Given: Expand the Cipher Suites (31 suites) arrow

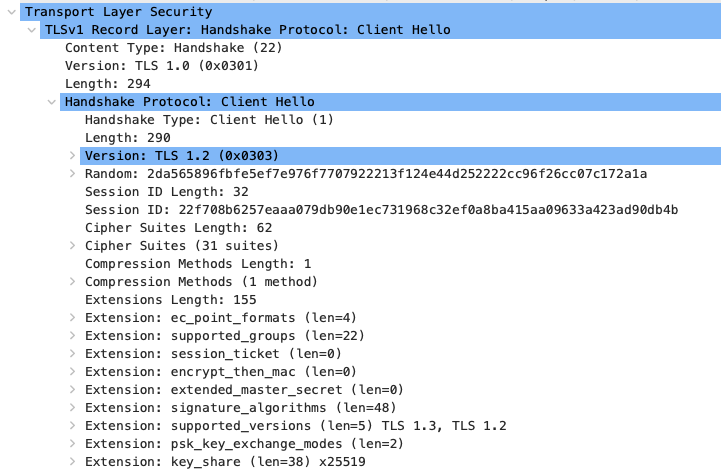Looking at the screenshot, I should [72, 246].
